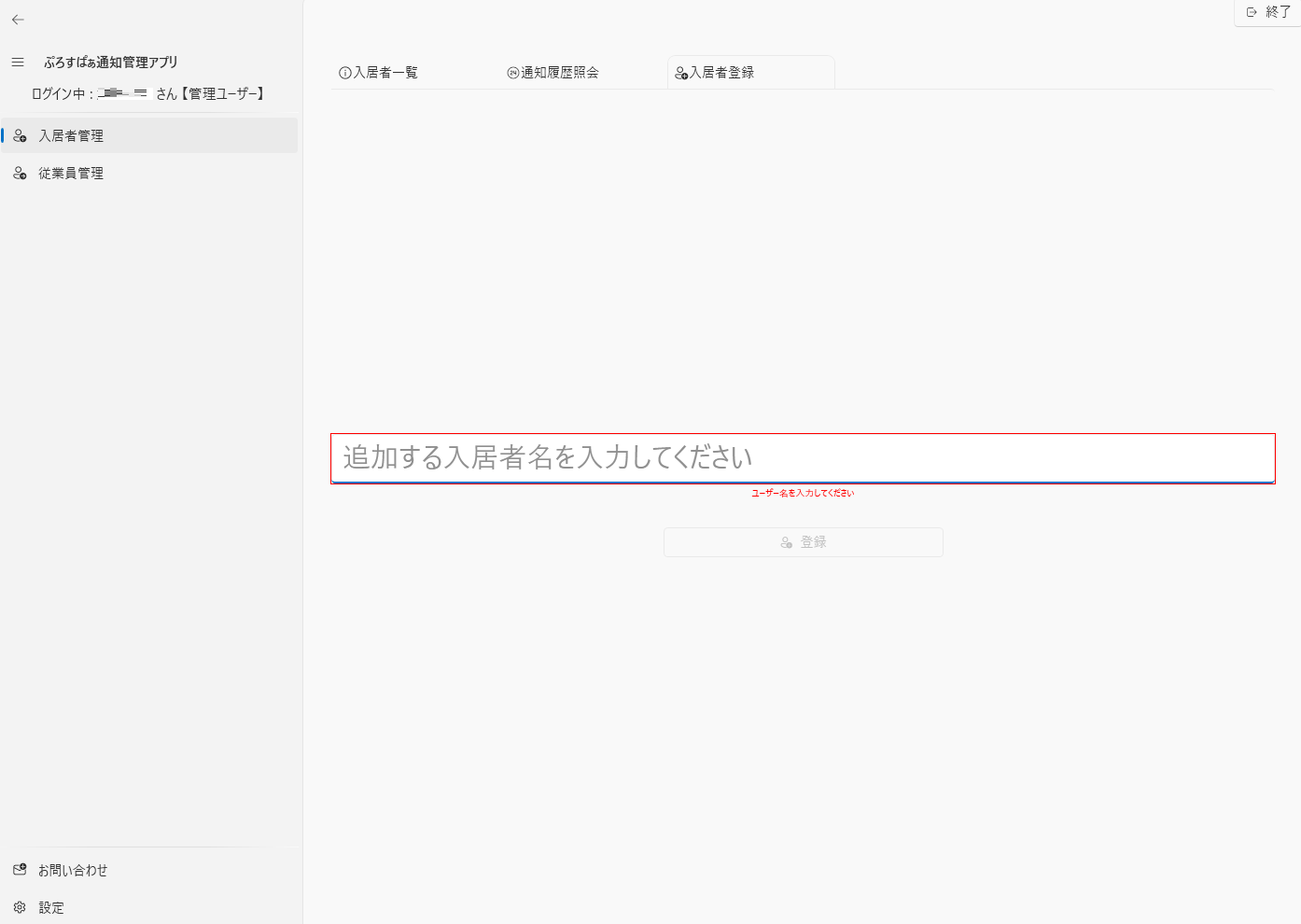Viewport: 1301px width, 924px height.
Task: Click the gear icon beside 設定
Action: (x=20, y=907)
